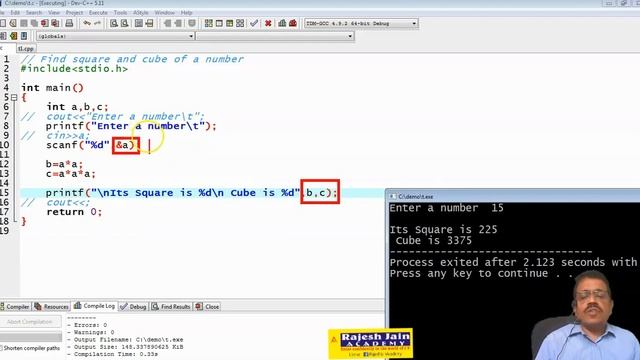This screenshot has height=360, width=640.
Task: Click the blue bookmark icon in second toolbar row
Action: pos(24,36)
